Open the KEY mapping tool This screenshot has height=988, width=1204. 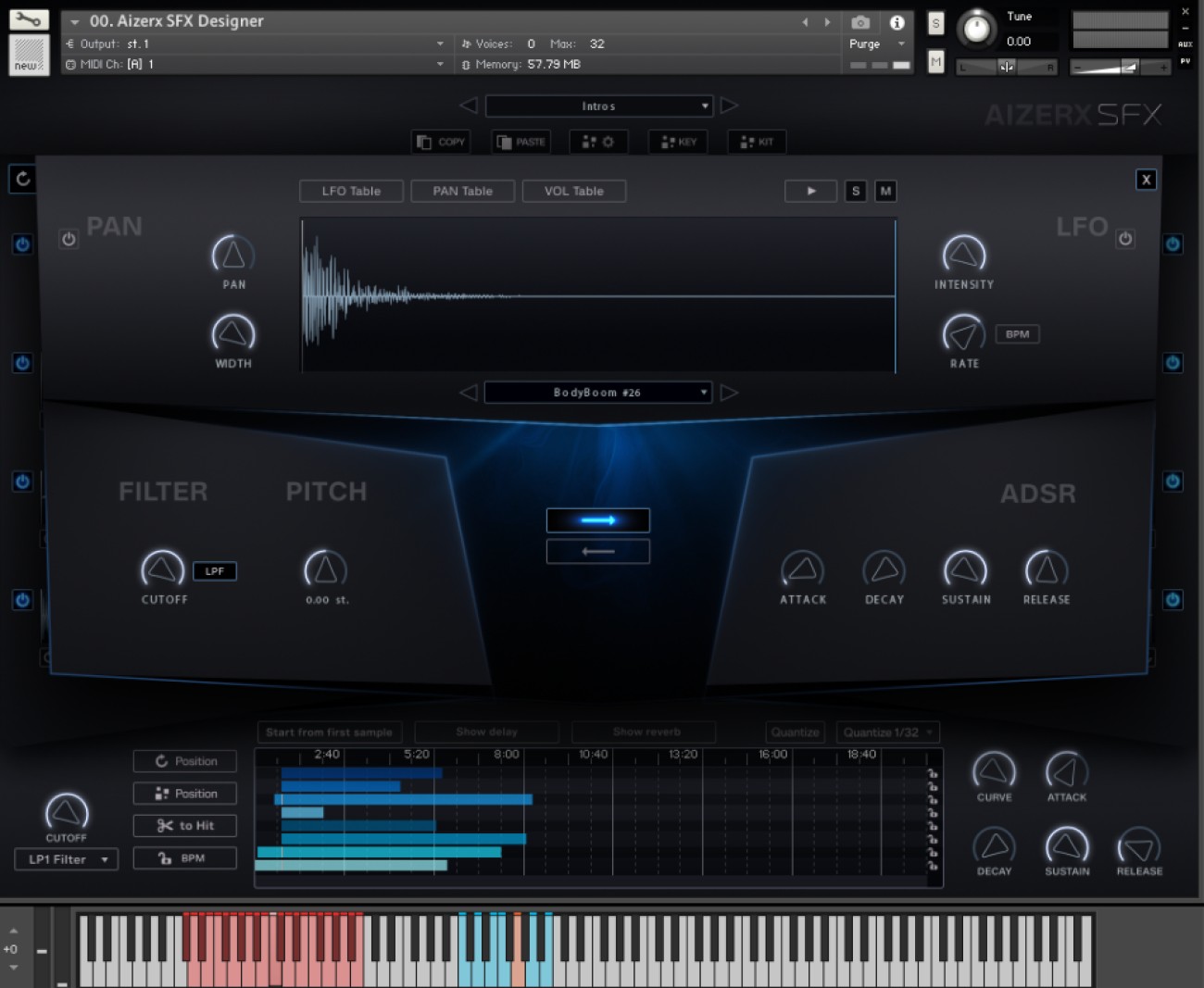[677, 142]
